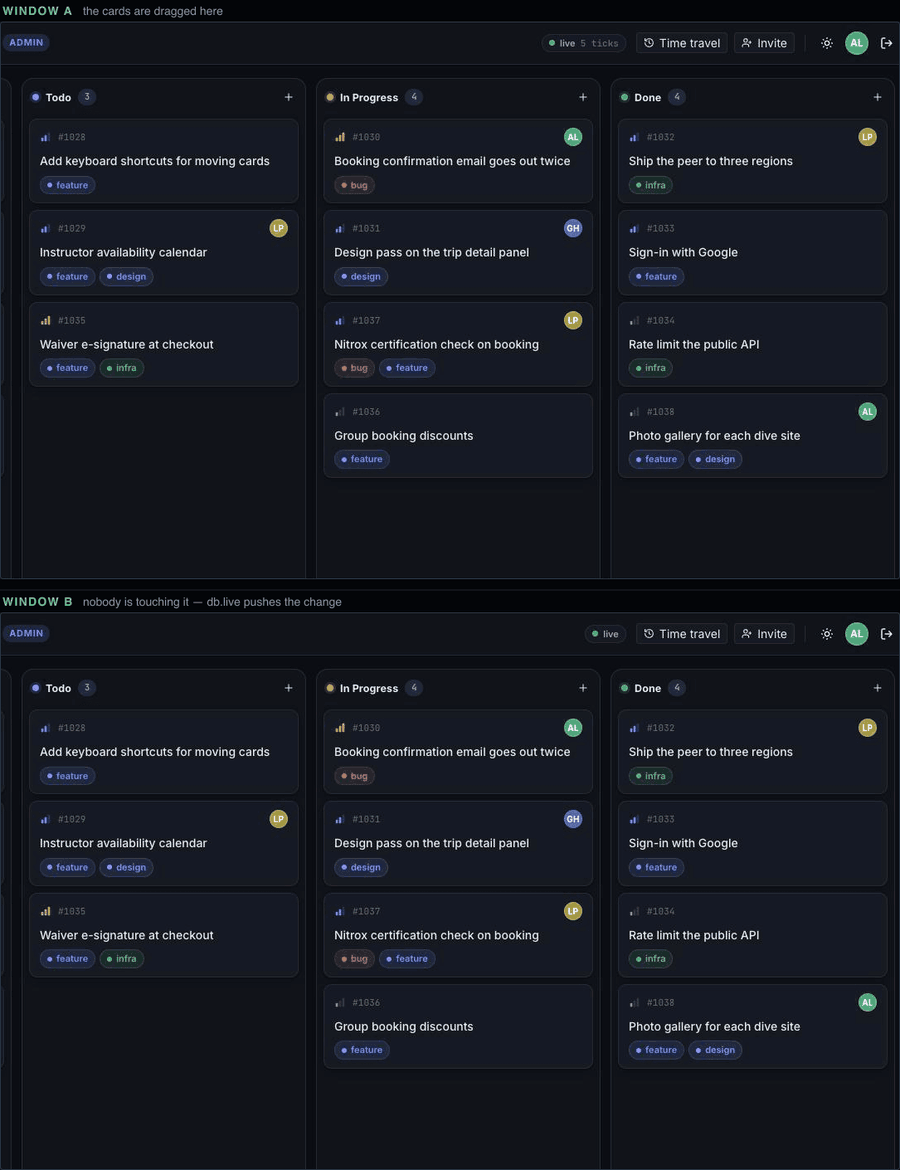Screen dimensions: 900x1170
Task: Open Time travel in Window B
Action: pos(682,634)
